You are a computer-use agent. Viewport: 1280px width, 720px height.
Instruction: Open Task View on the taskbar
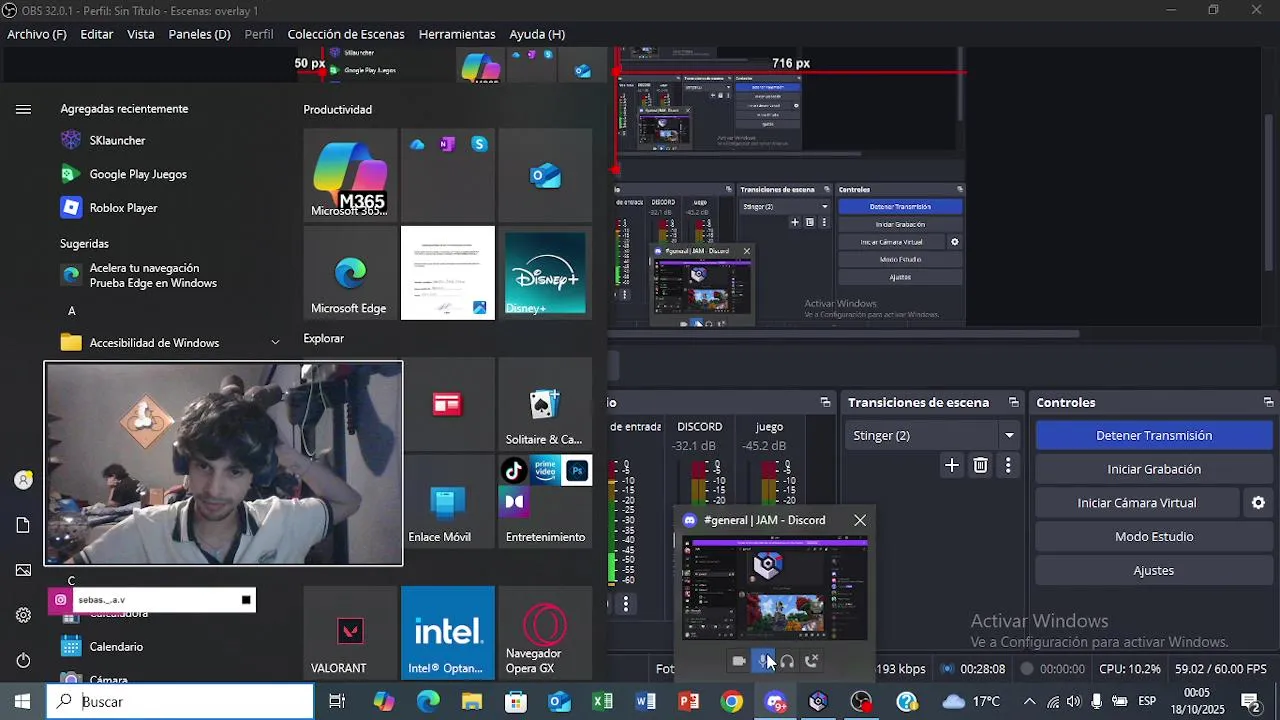(337, 702)
